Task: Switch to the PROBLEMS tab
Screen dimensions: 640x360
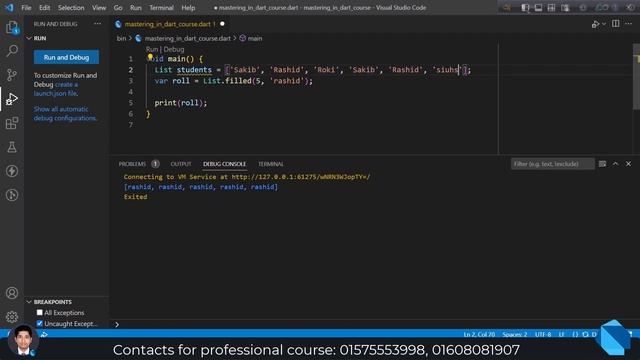Action: pyautogui.click(x=132, y=164)
